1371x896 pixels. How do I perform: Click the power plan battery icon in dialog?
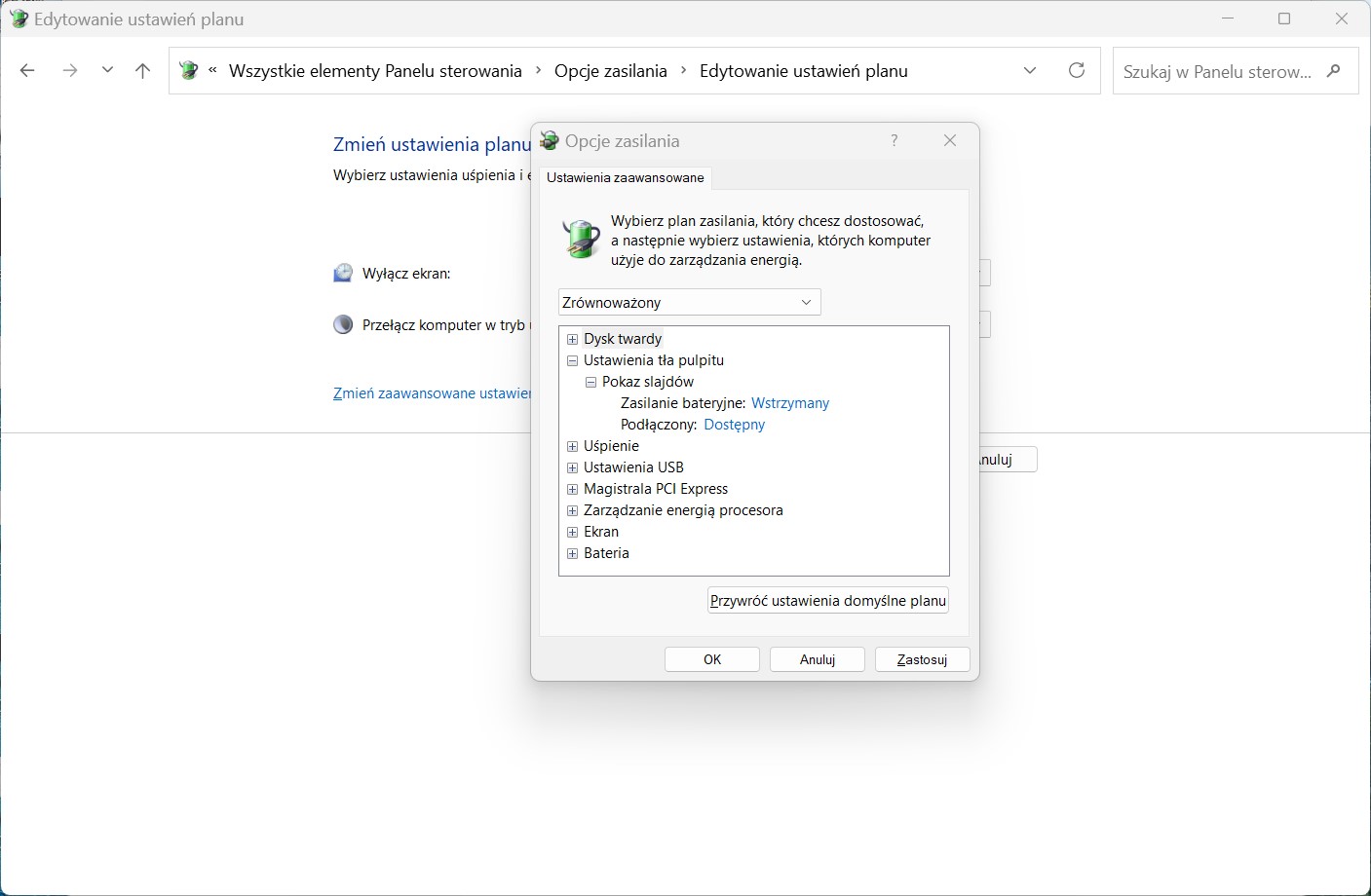582,239
